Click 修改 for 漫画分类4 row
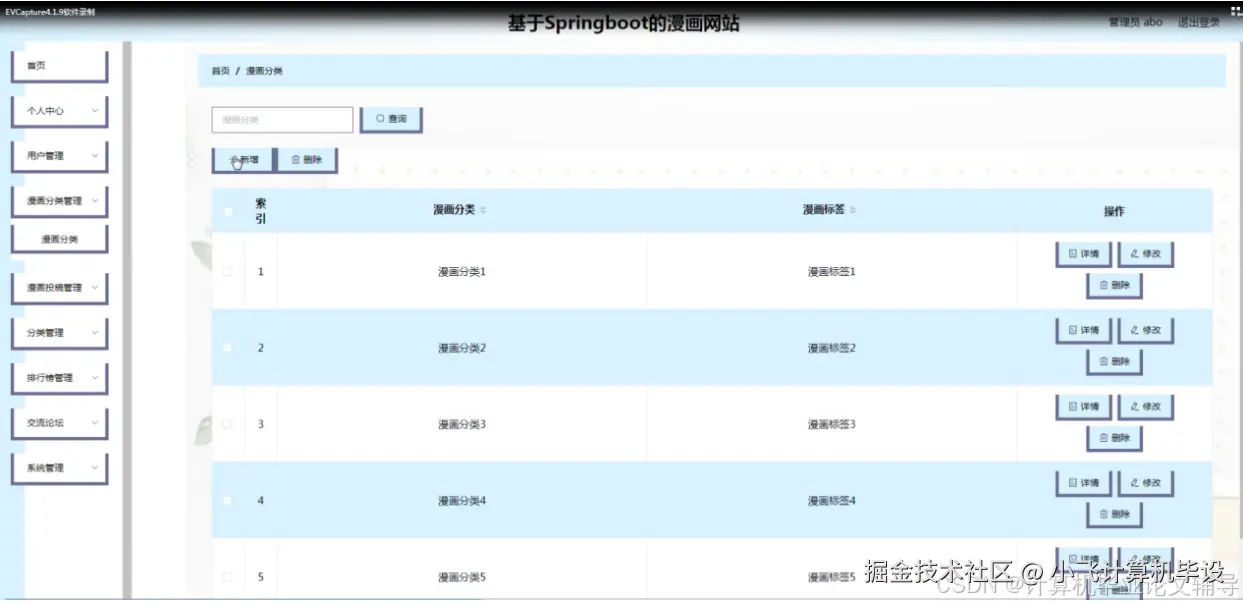This screenshot has width=1243, height=604. [1146, 483]
